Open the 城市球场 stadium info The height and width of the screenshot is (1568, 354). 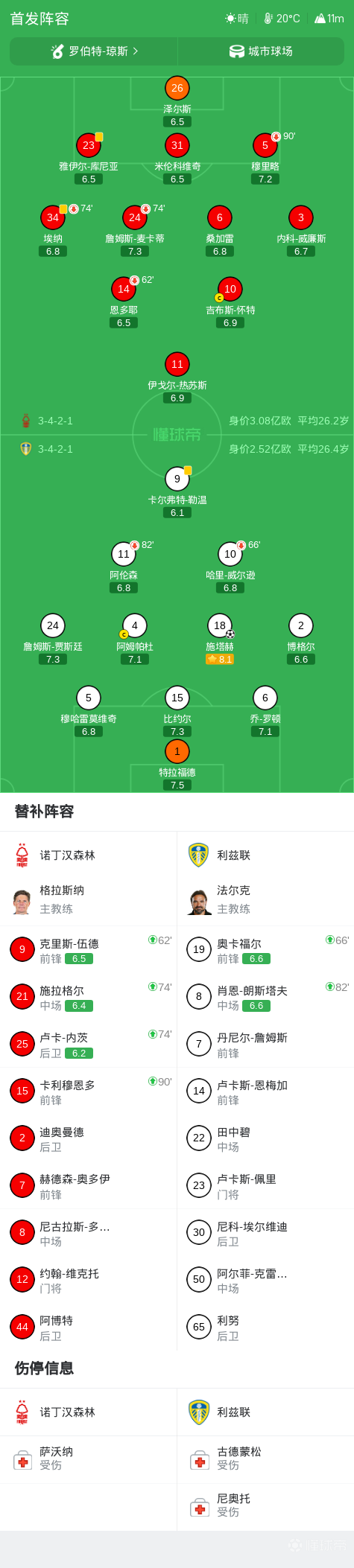point(262,51)
